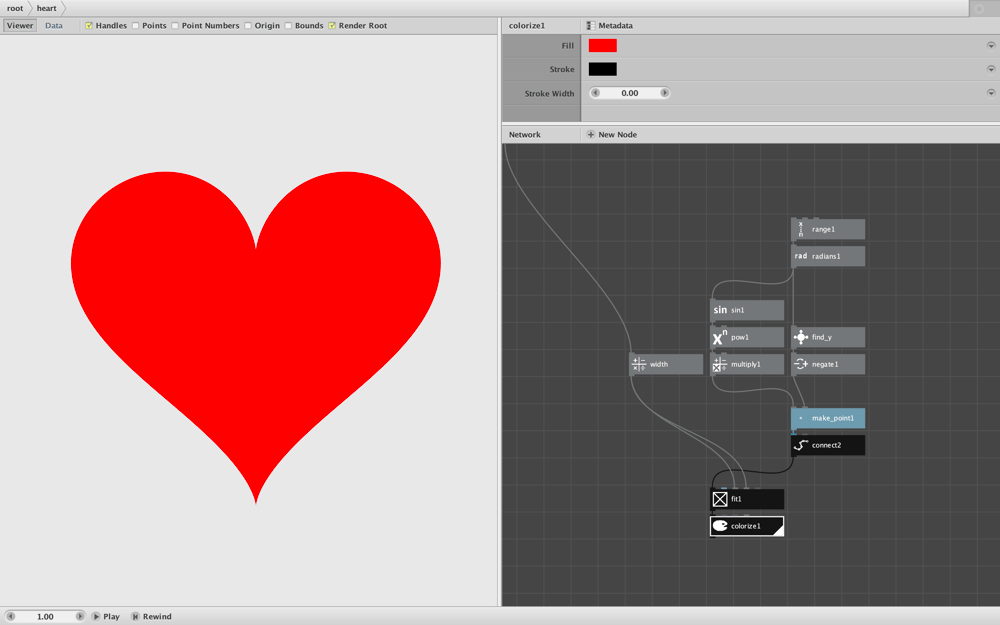The image size is (1000, 625).
Task: Click the Metadata icon
Action: 591,26
